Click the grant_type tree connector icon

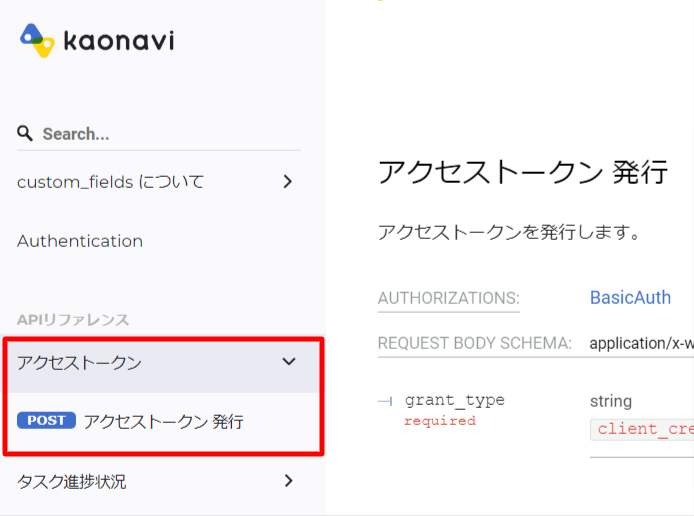(385, 401)
